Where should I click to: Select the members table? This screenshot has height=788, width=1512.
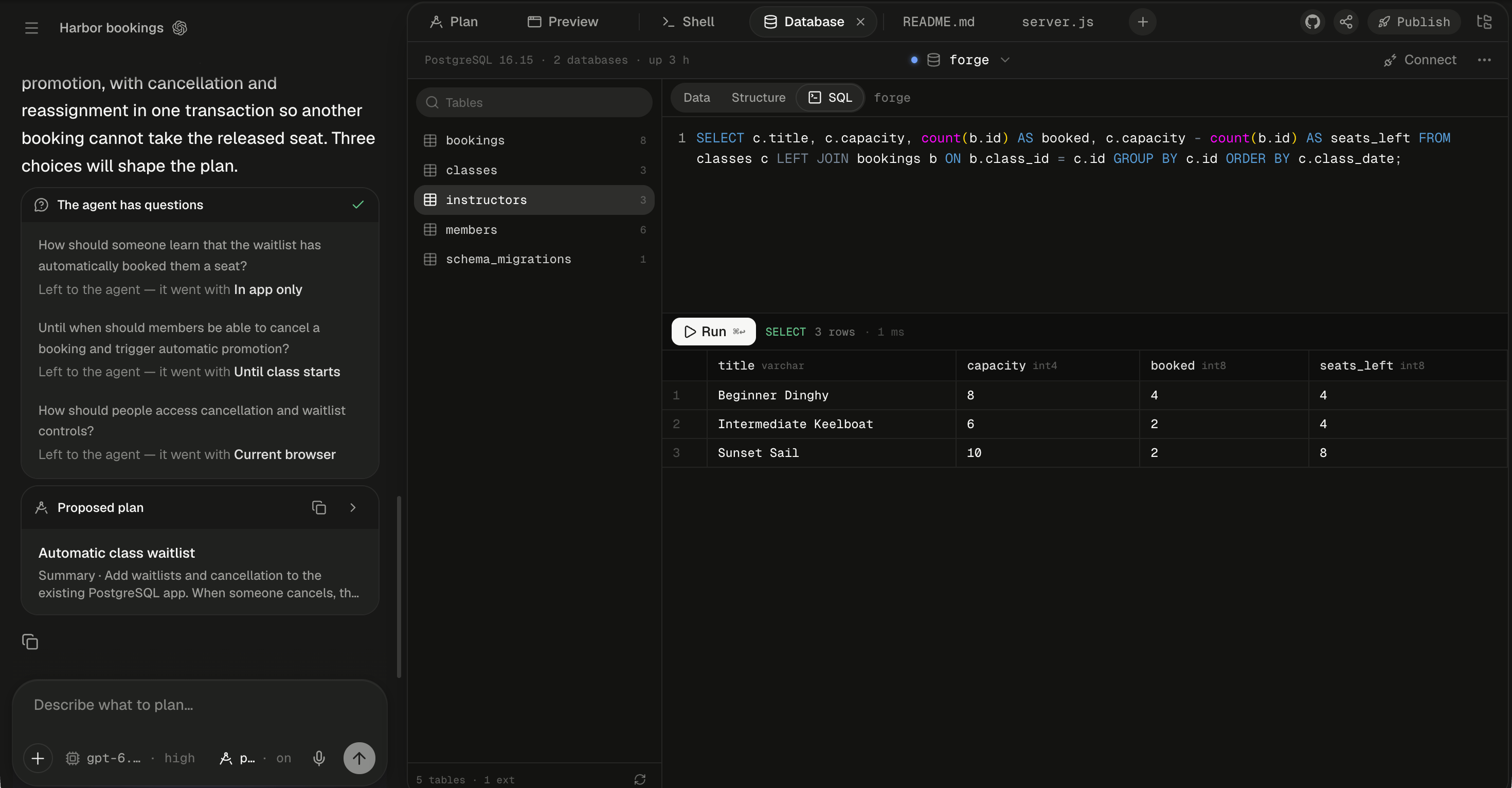(534, 229)
